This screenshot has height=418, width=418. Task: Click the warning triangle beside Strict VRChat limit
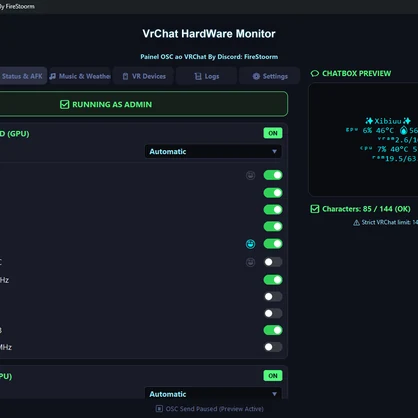(x=356, y=222)
